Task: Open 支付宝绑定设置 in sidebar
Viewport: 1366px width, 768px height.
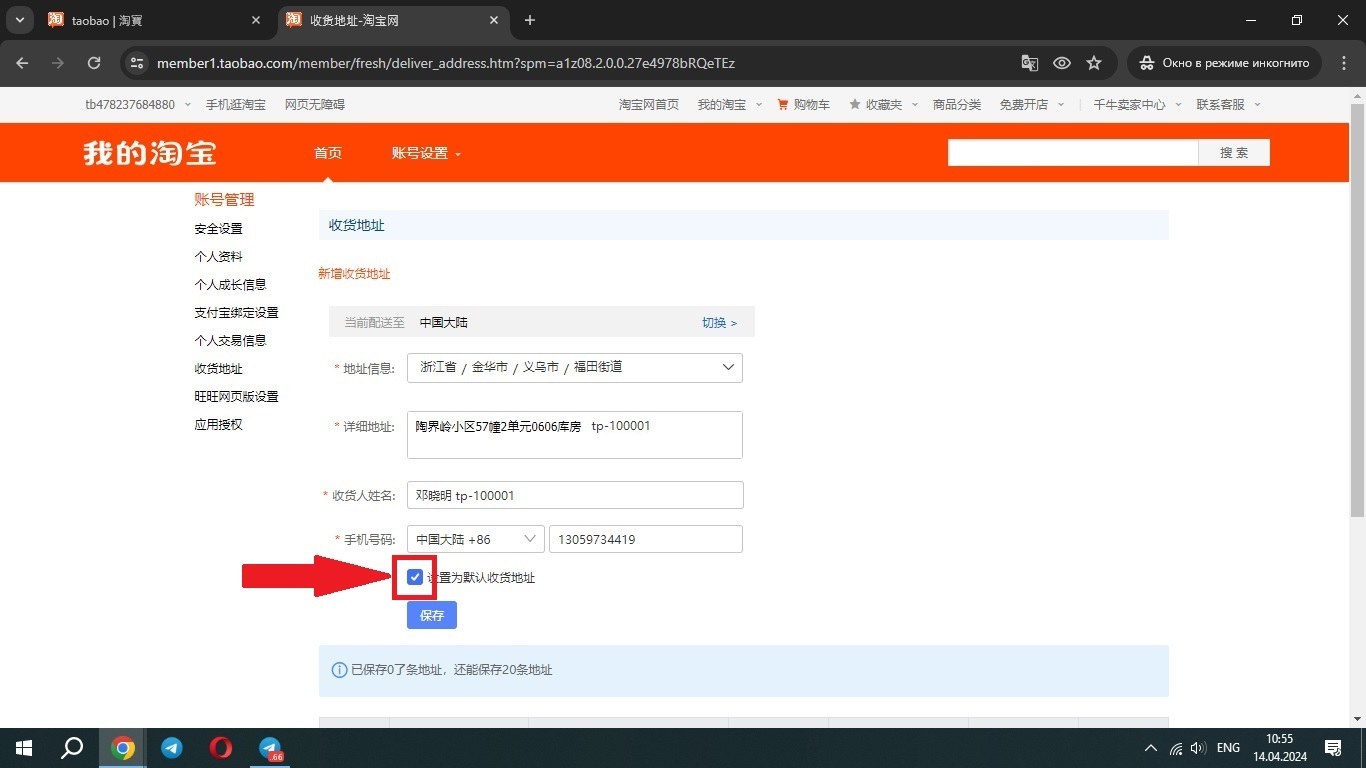Action: [237, 313]
